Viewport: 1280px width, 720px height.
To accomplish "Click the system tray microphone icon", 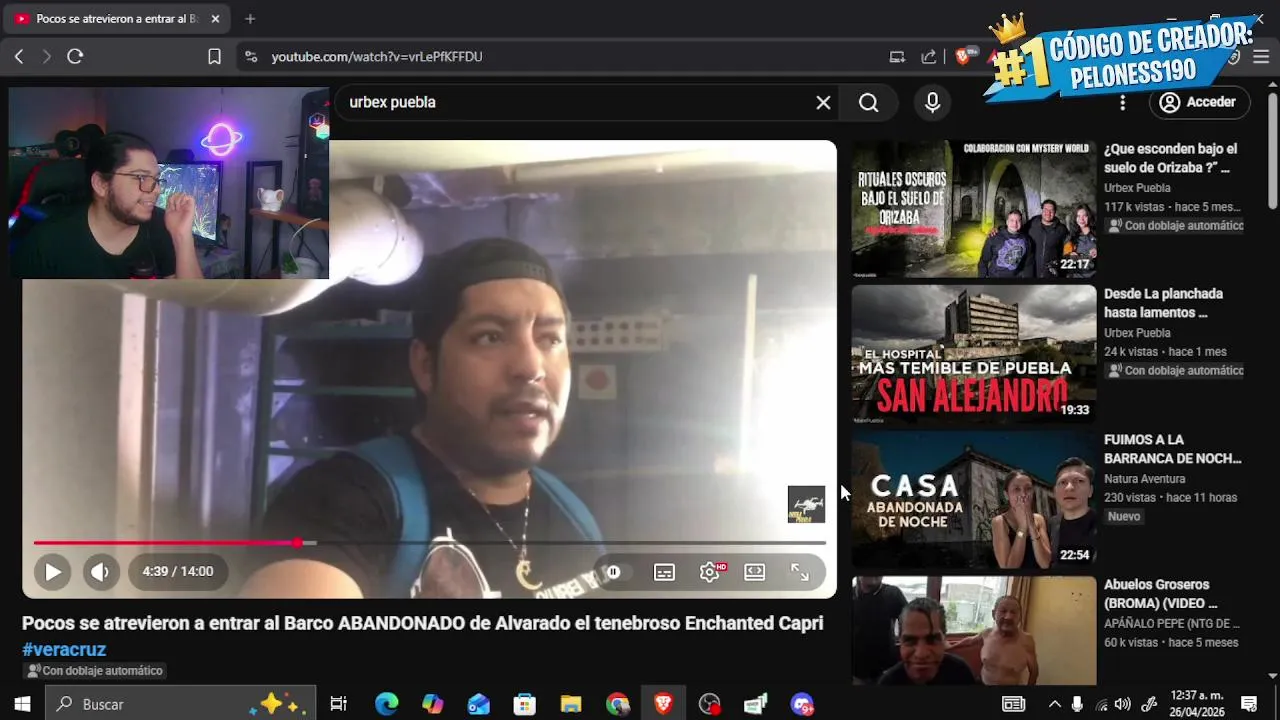I will (x=1077, y=704).
